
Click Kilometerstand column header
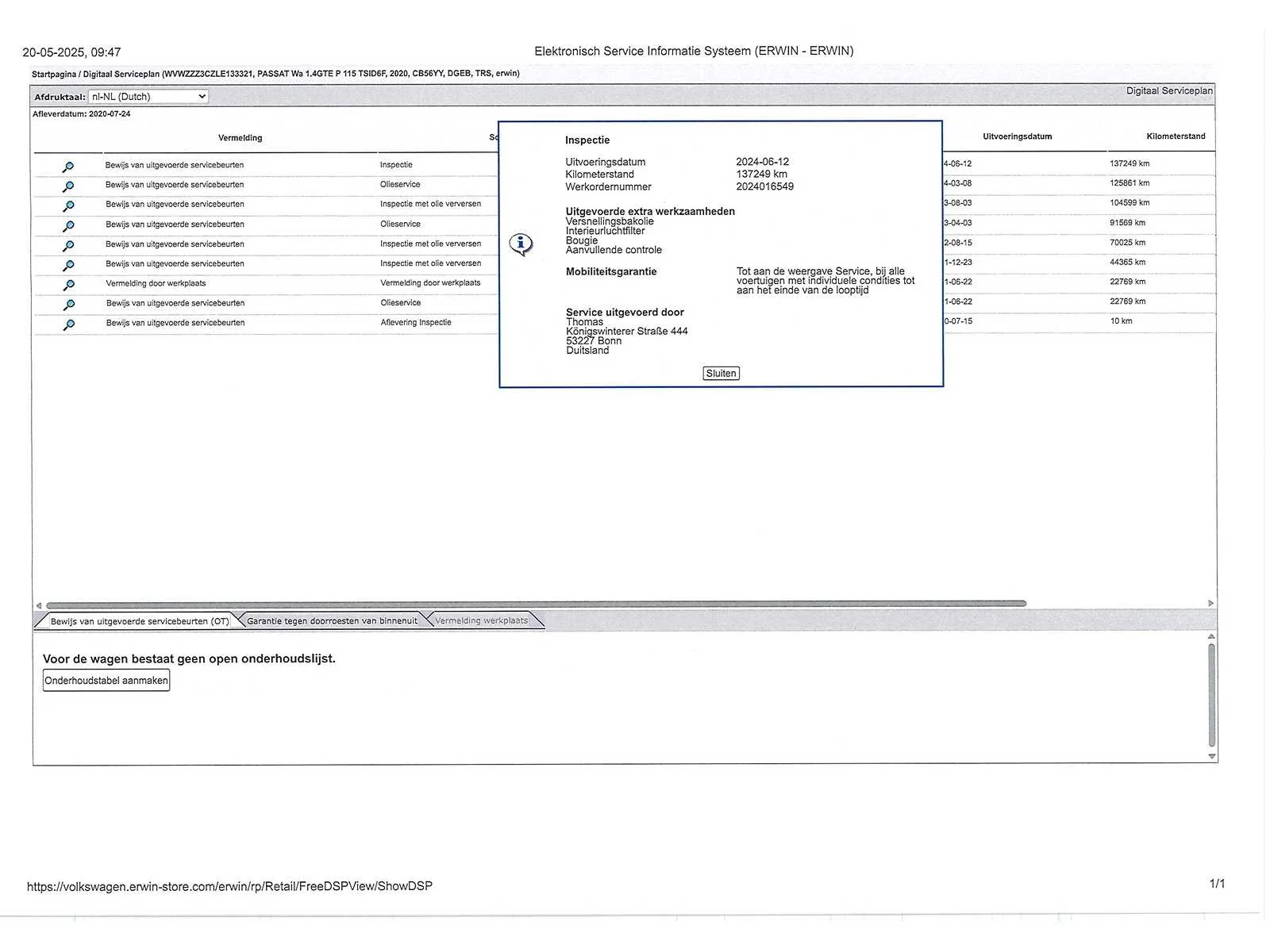coord(1176,136)
